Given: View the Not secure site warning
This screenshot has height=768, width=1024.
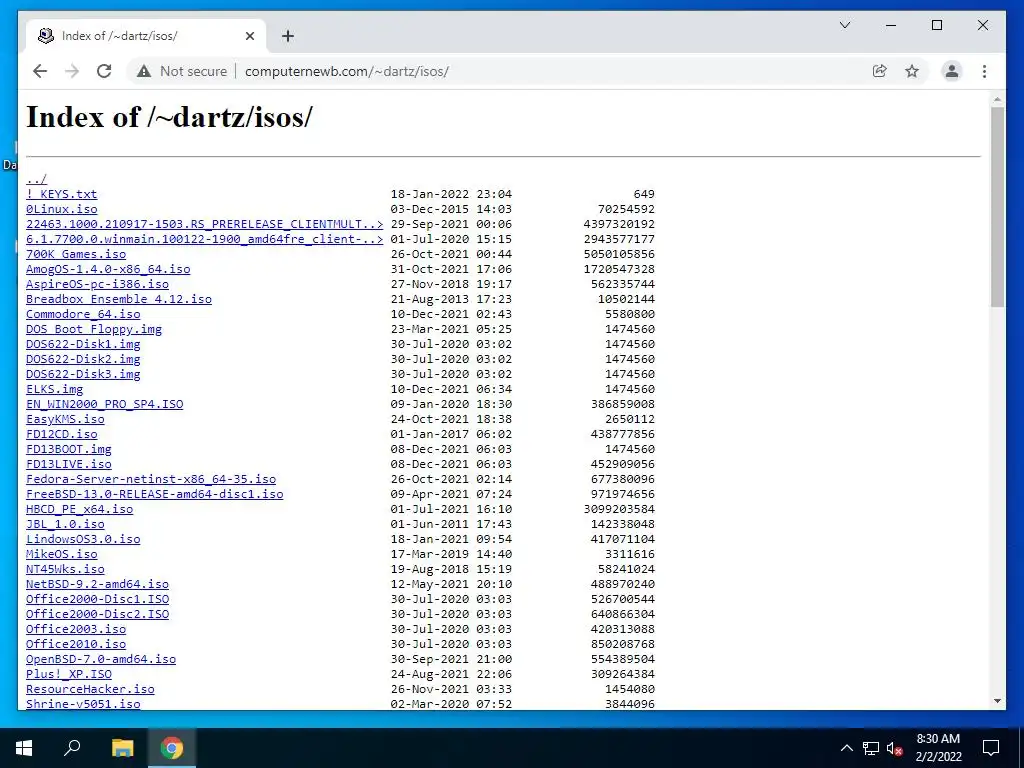Looking at the screenshot, I should click(x=182, y=71).
